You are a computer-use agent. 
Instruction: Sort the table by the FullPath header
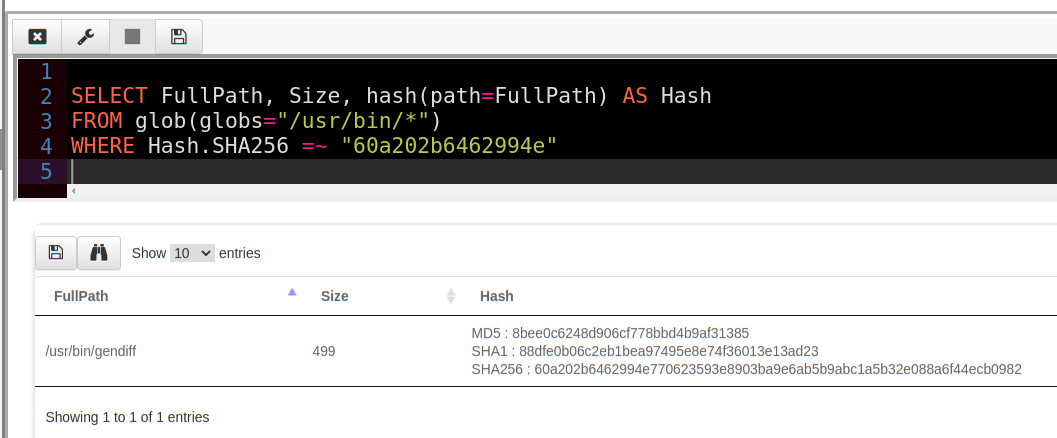[82, 296]
